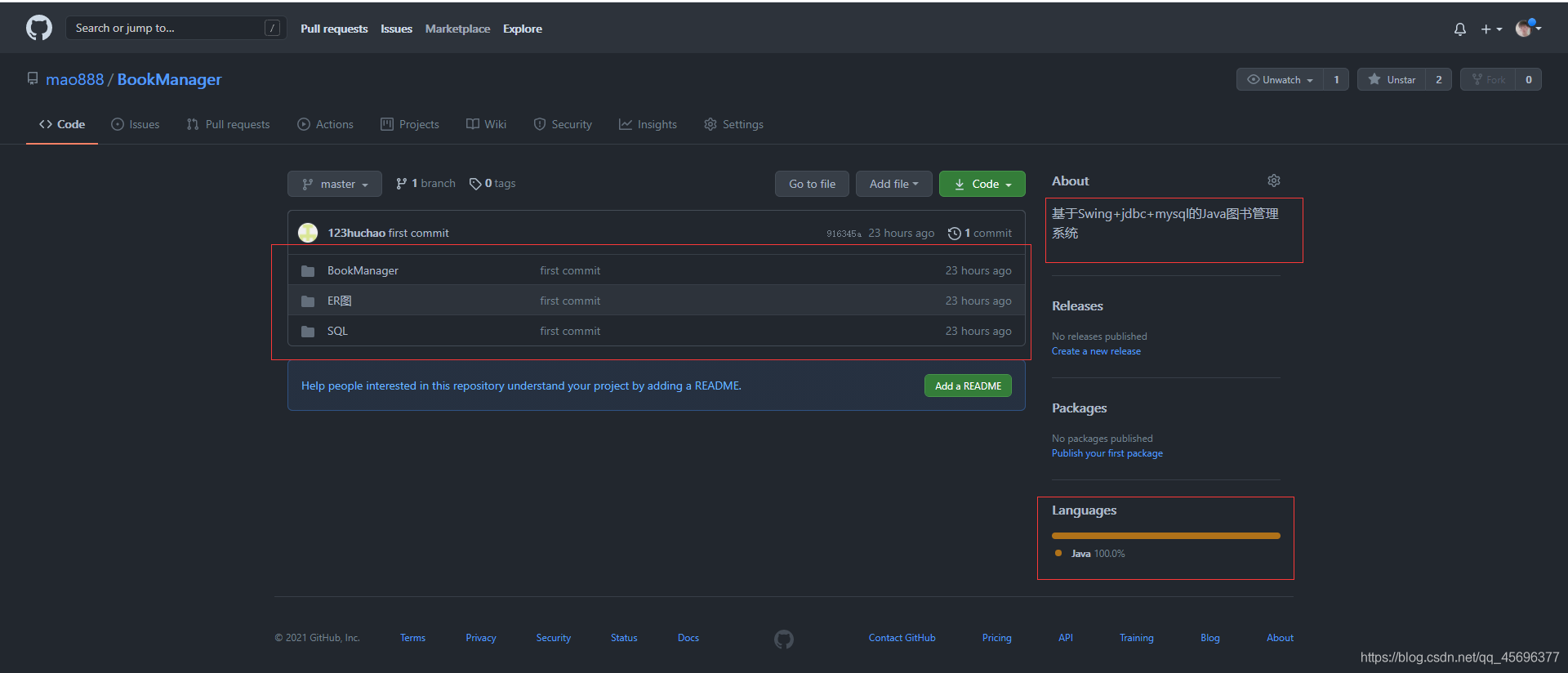The width and height of the screenshot is (1568, 673).
Task: Click the watchers count 1
Action: (x=1336, y=79)
